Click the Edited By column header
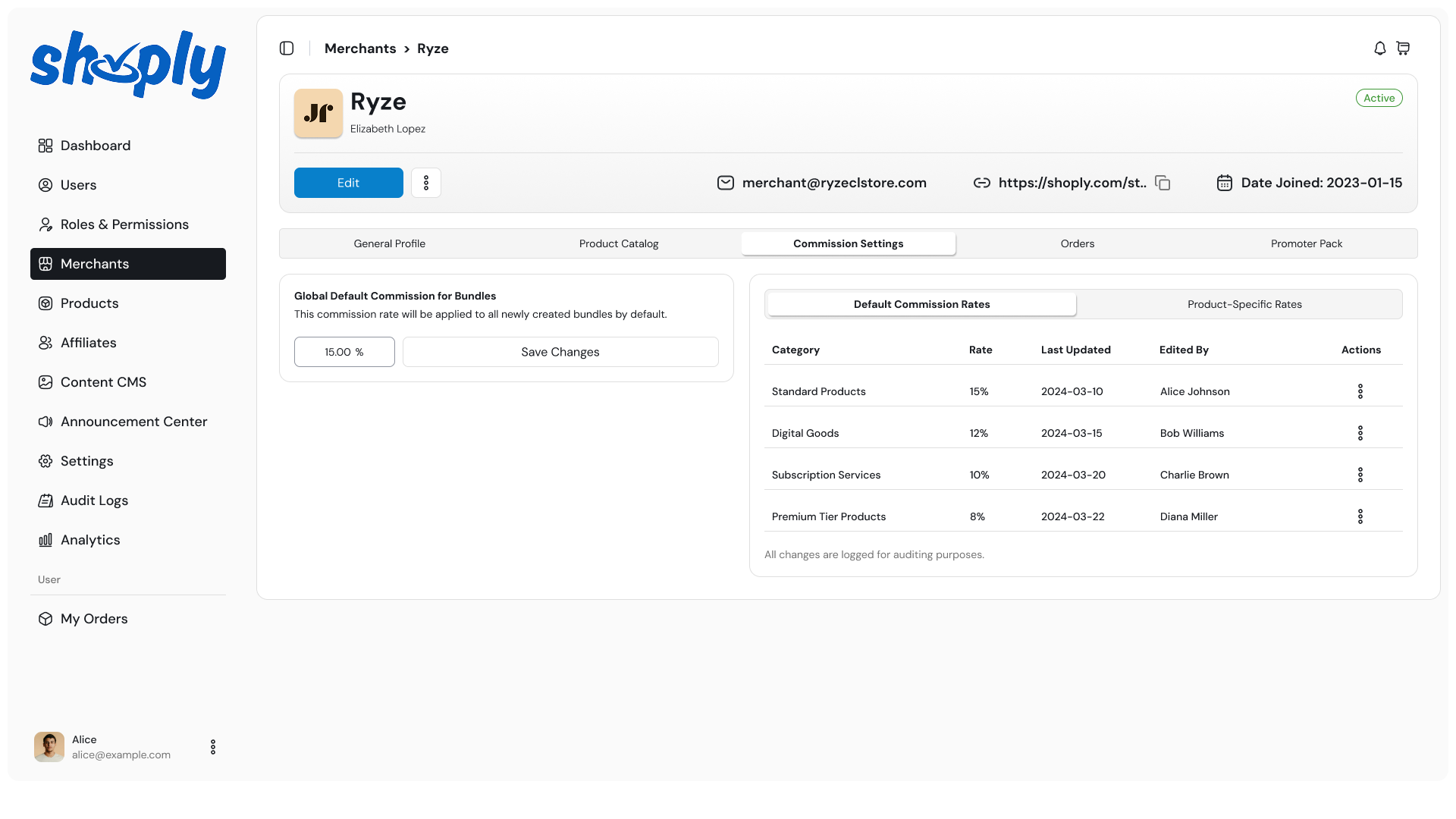 pyautogui.click(x=1185, y=350)
